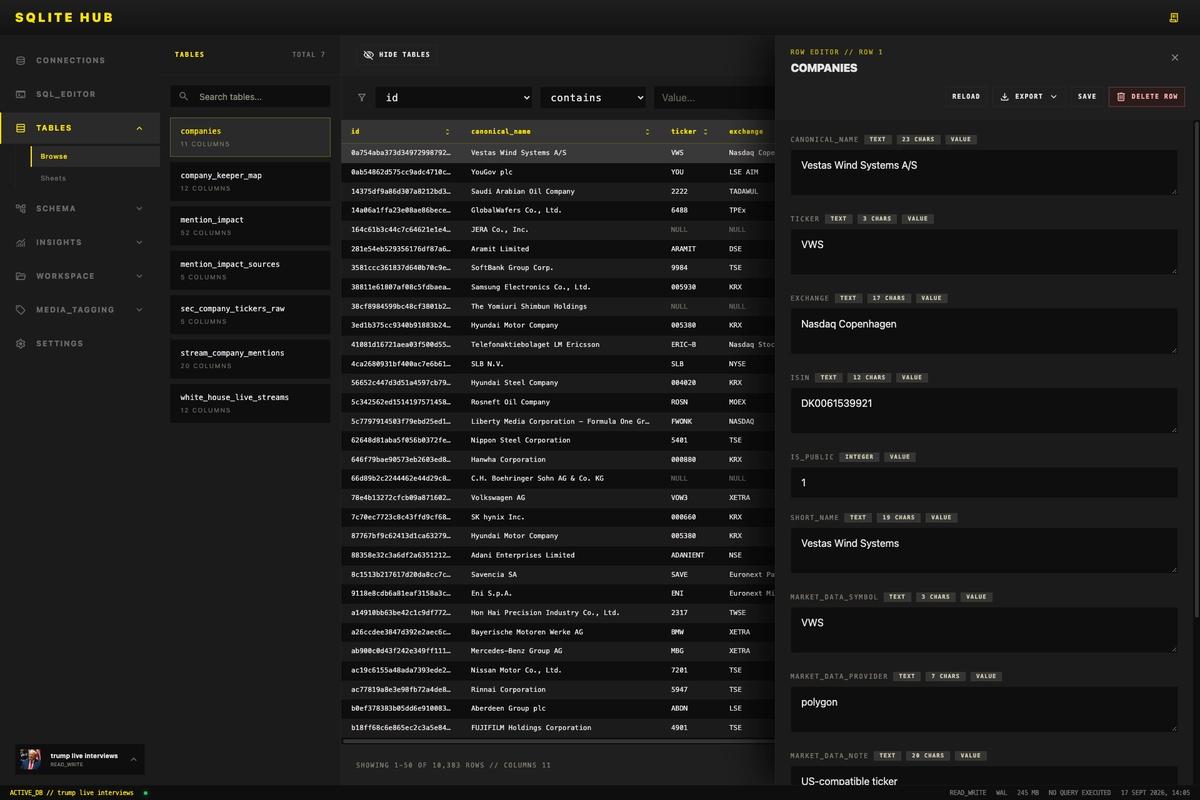Image resolution: width=1200 pixels, height=800 pixels.
Task: Open the Insights chart icon
Action: click(x=21, y=242)
